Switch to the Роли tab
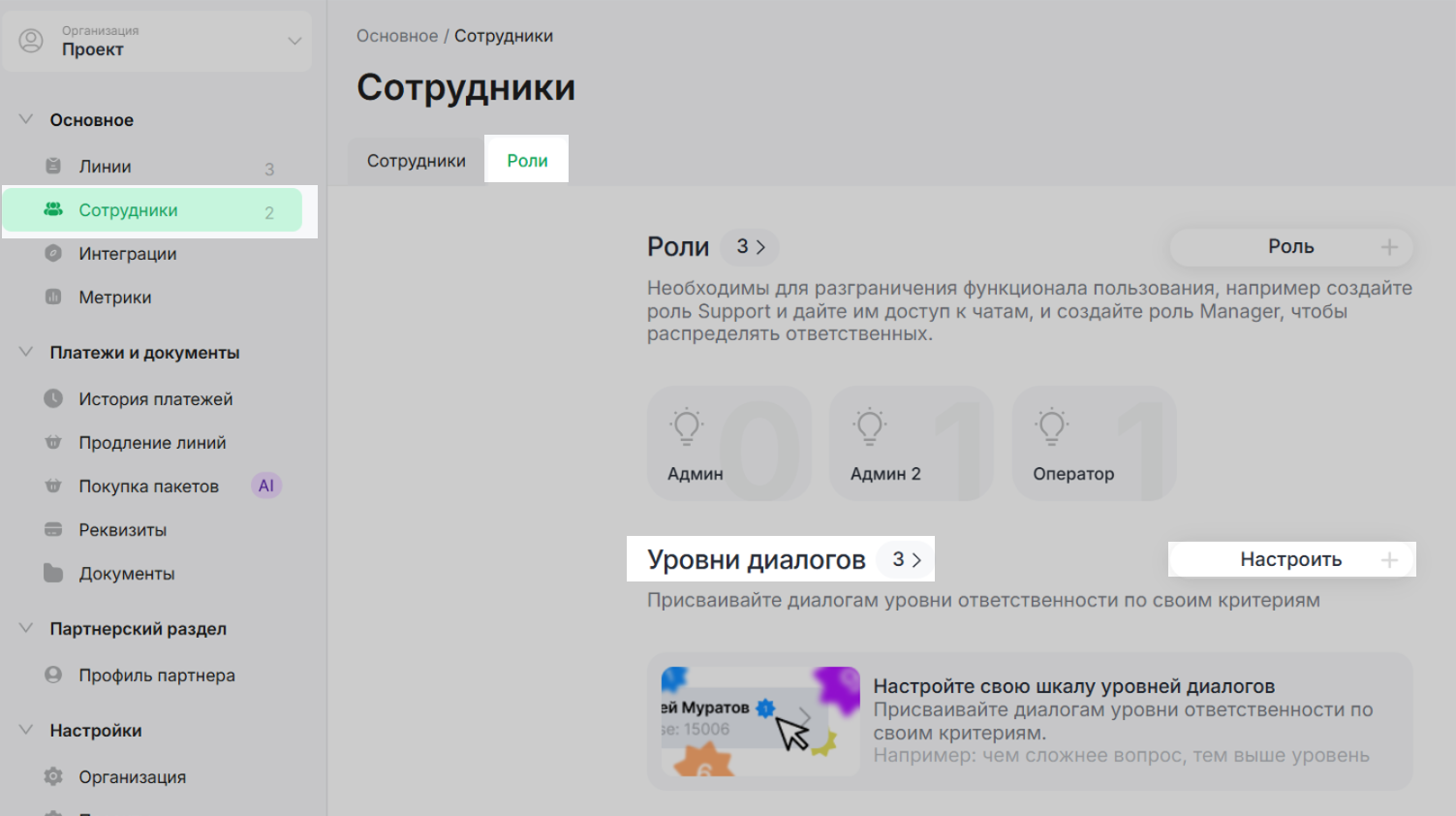Viewport: 1456px width, 816px height. coord(527,161)
